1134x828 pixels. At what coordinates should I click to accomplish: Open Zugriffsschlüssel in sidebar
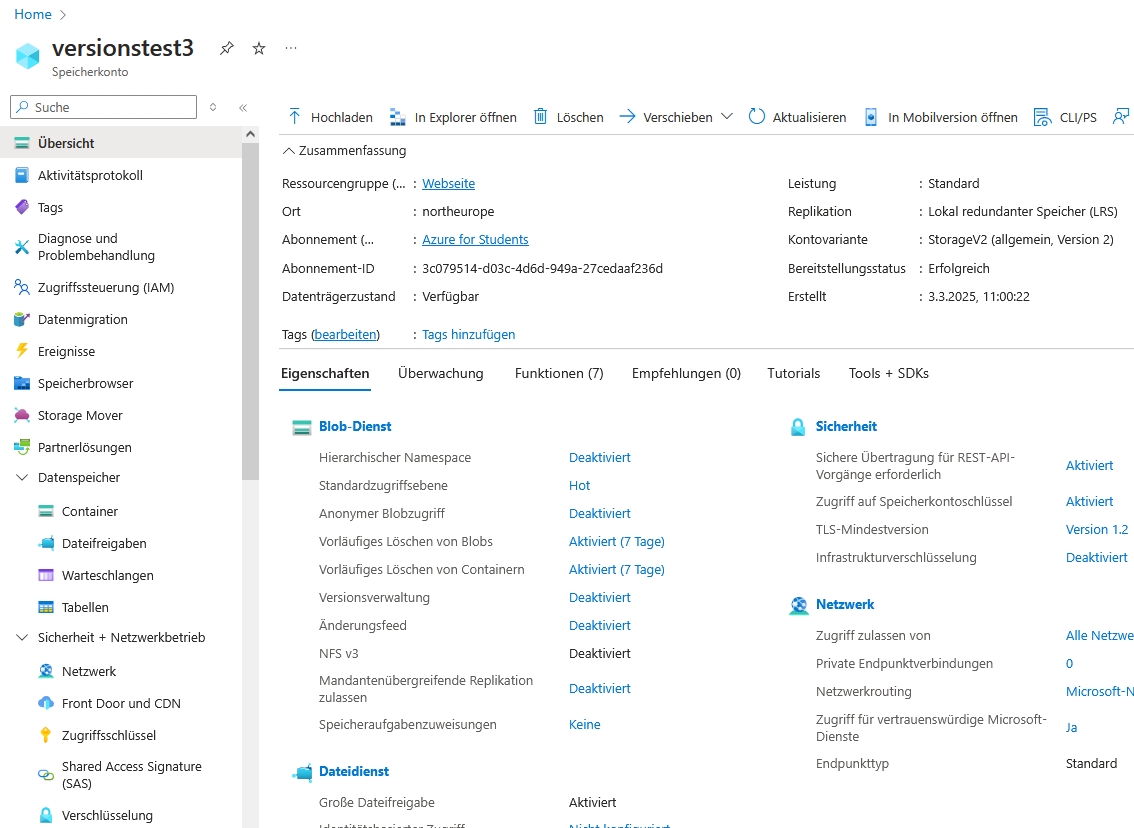109,735
